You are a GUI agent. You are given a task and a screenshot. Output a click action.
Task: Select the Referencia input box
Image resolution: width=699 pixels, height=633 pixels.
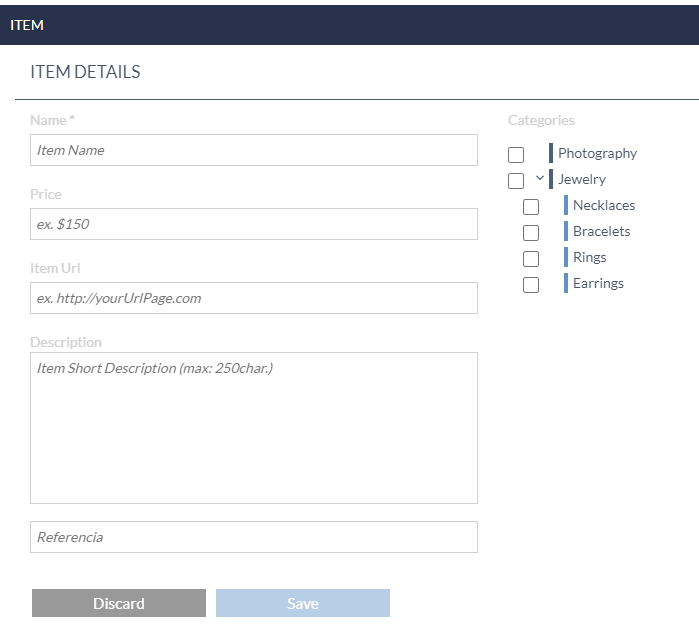coord(254,537)
